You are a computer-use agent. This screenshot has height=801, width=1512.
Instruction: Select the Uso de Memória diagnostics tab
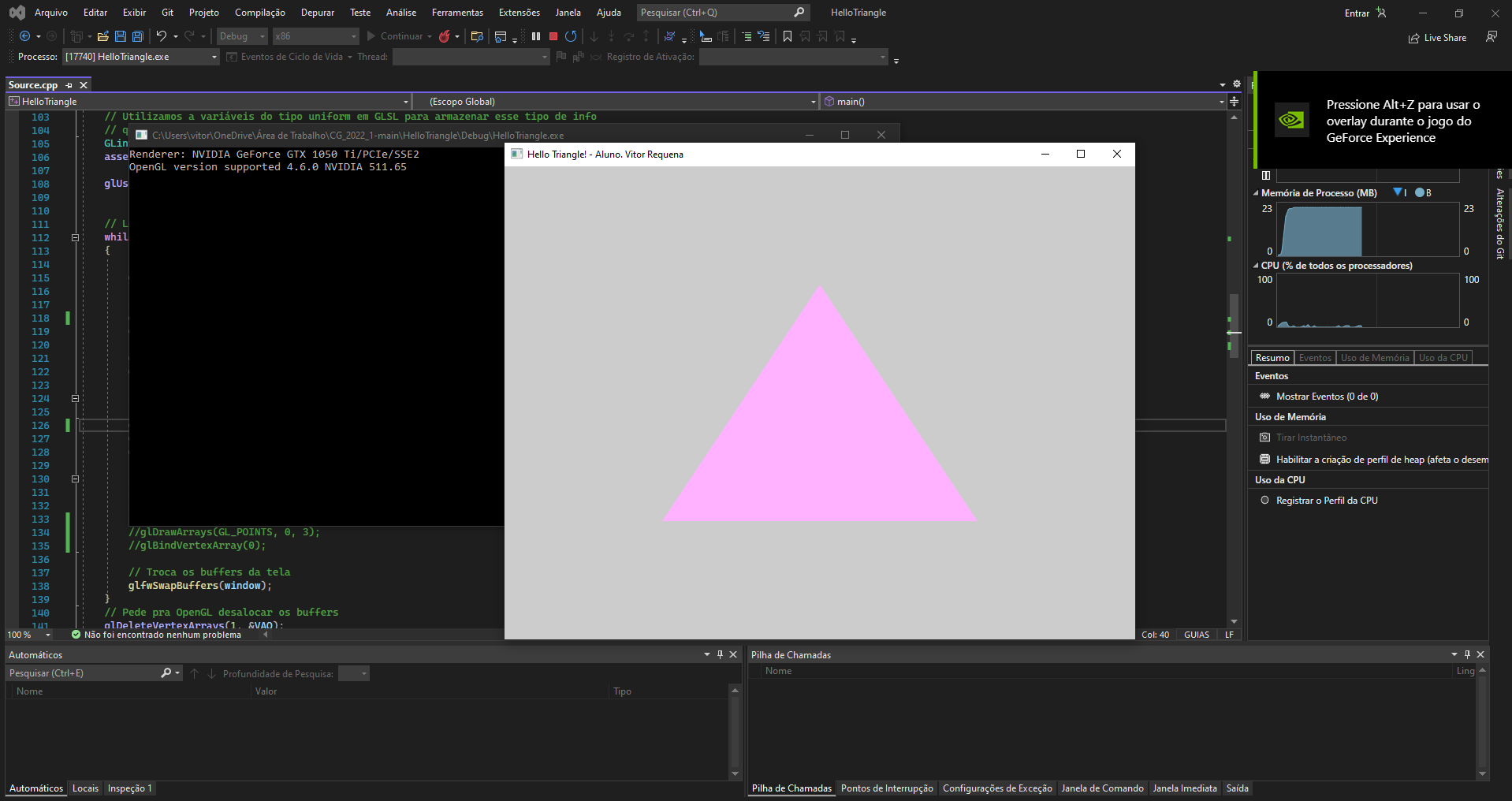(1375, 358)
